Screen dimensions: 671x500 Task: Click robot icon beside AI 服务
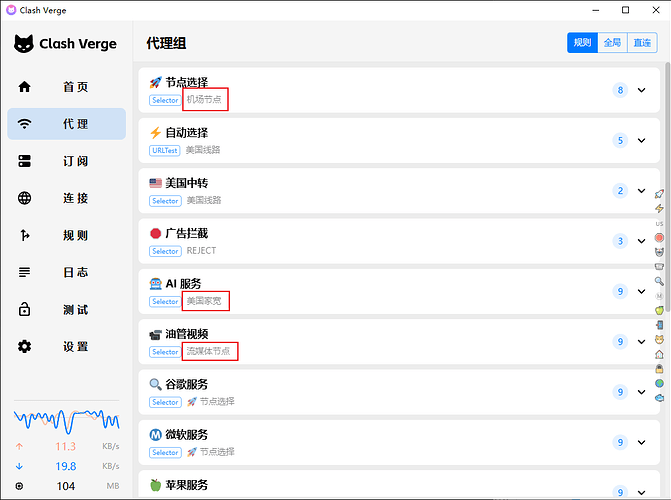pyautogui.click(x=155, y=284)
